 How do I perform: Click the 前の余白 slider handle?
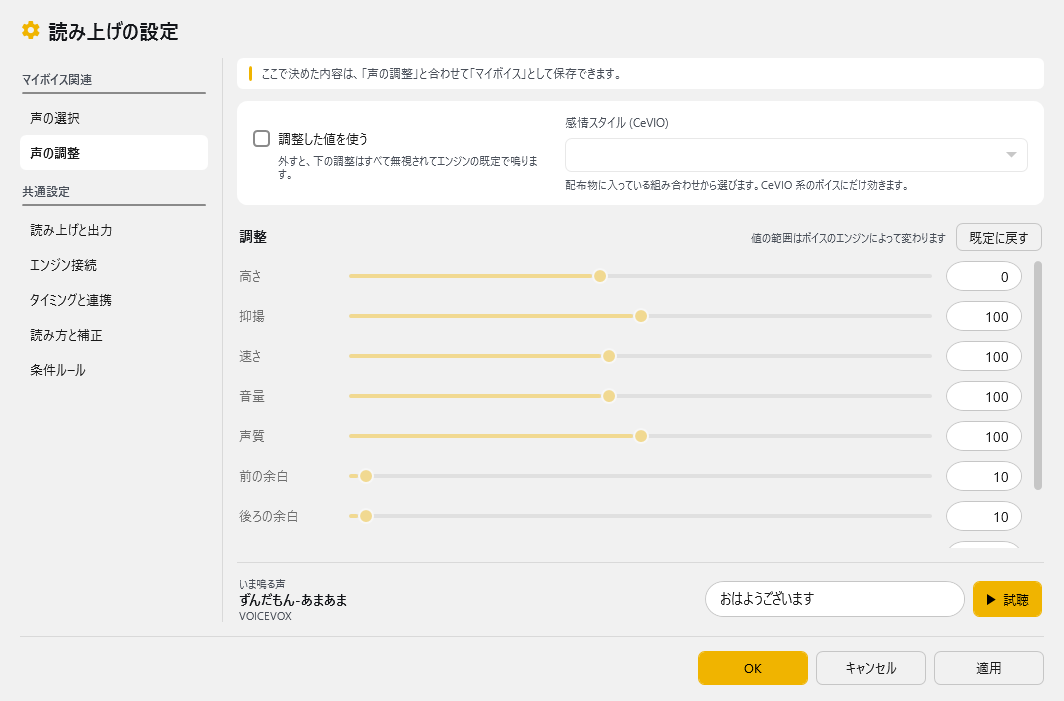tap(366, 476)
